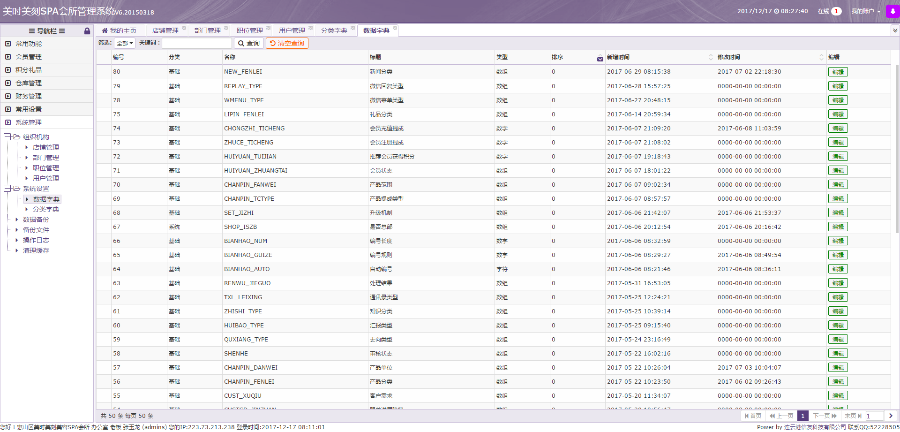Click the online users count badge

(834, 11)
